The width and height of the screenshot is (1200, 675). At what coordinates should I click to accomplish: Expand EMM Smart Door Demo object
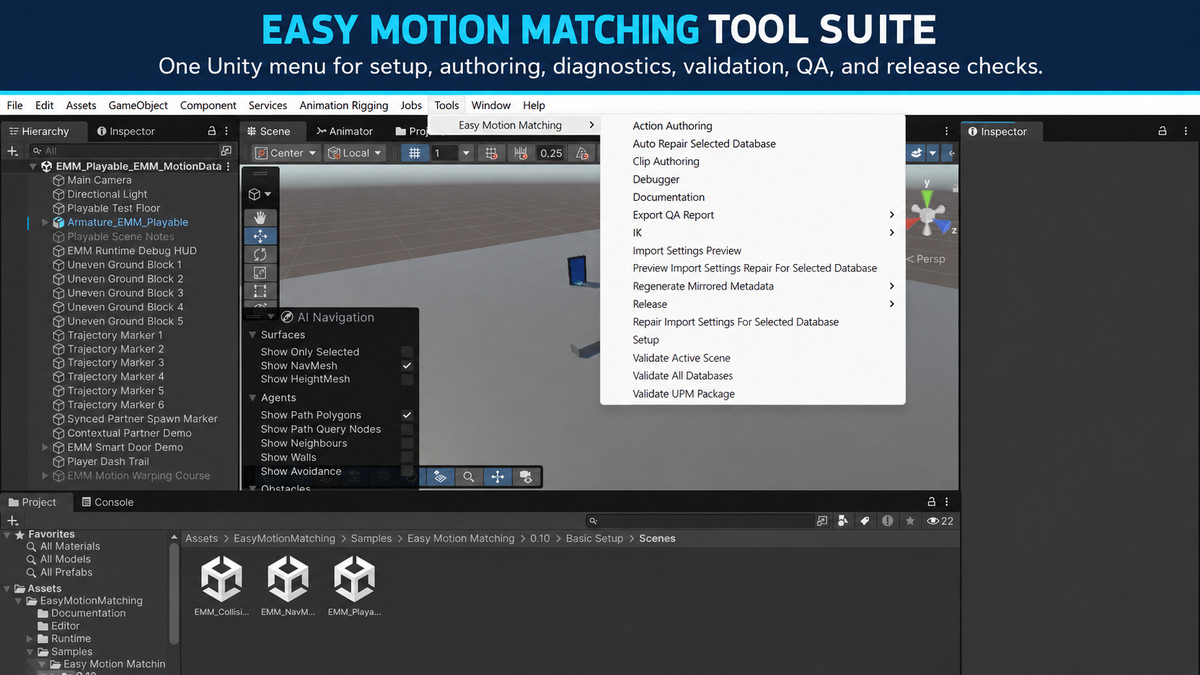tap(45, 448)
